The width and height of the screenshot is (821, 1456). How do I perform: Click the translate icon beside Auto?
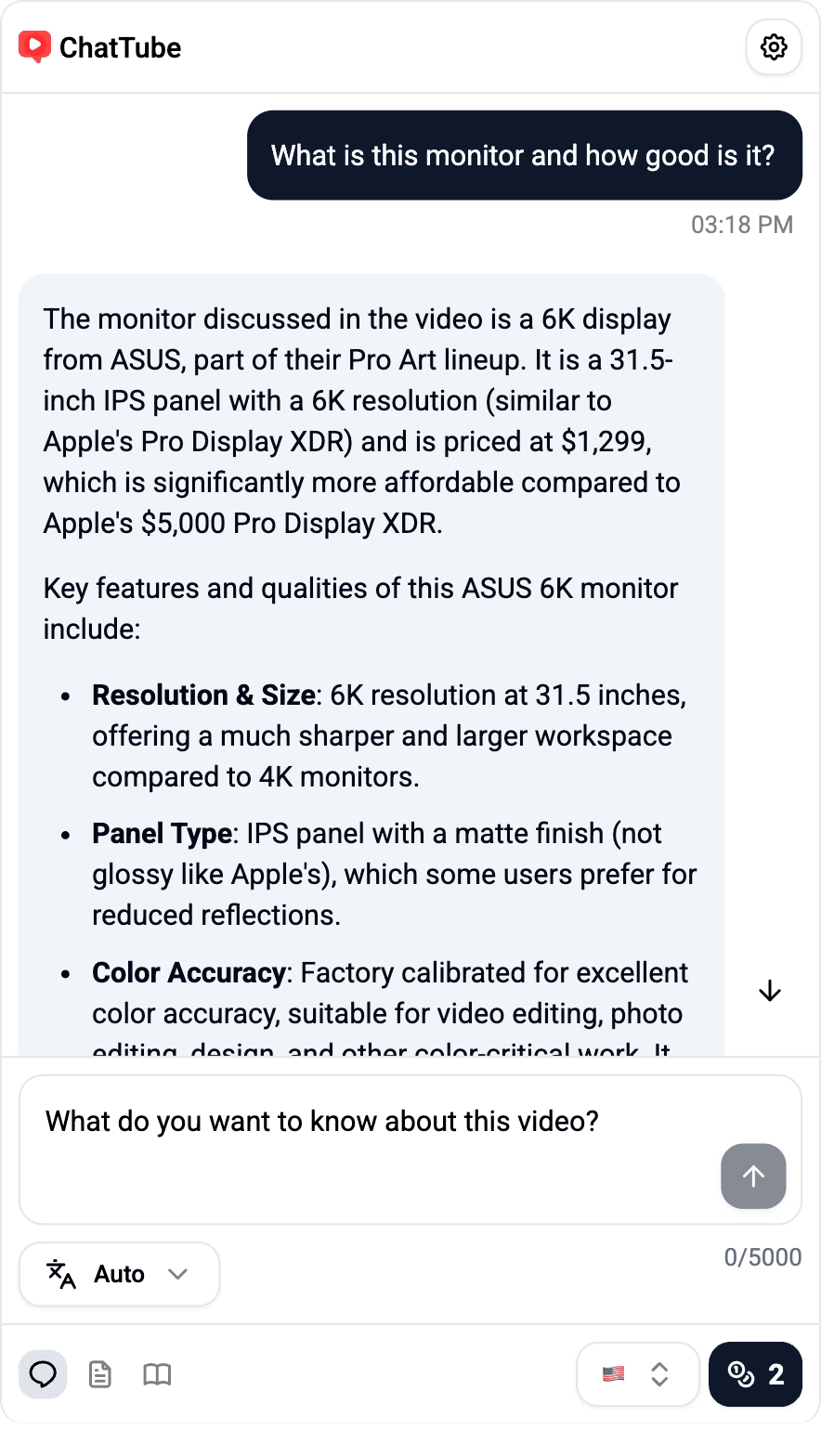coord(61,1274)
